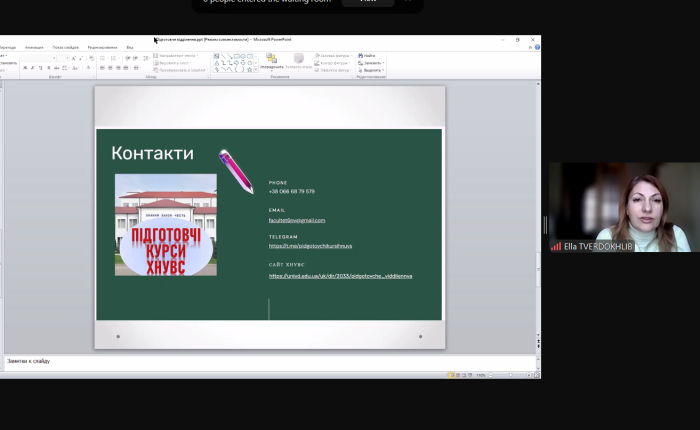Screen dimensions: 700x430
Task: Click the PowerPoint help question mark icon
Action: pyautogui.click(x=537, y=47)
